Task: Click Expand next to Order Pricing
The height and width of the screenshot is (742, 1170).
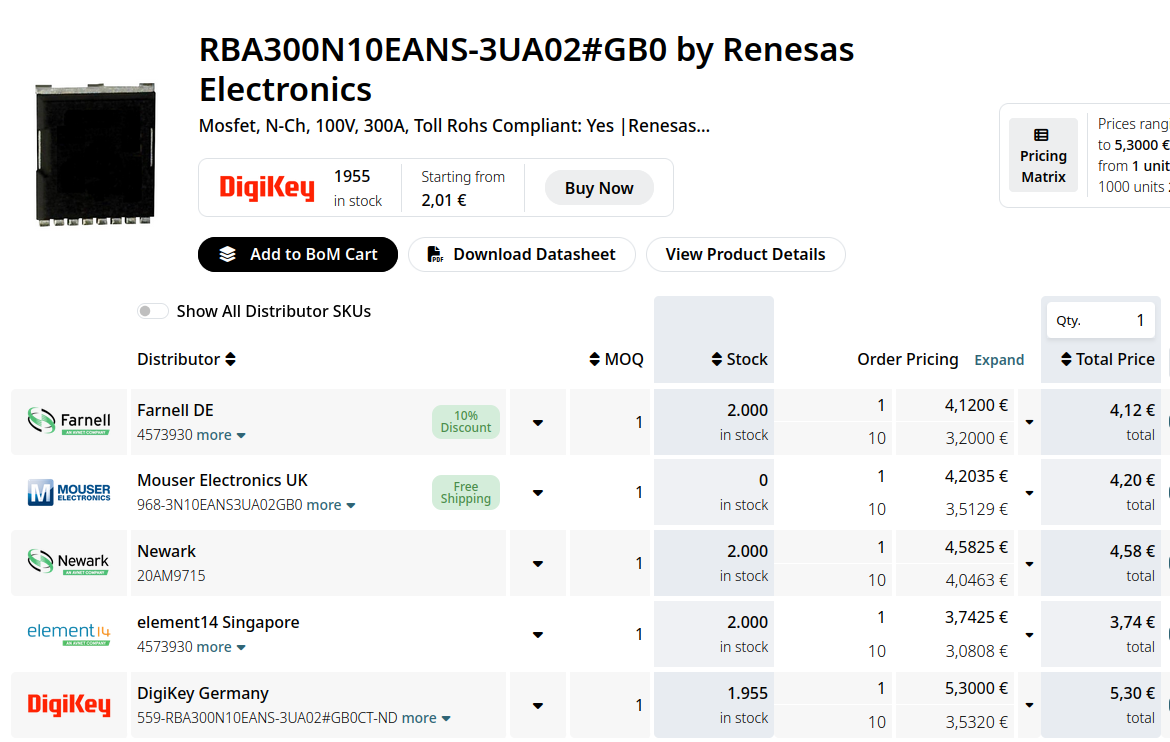Action: [x=998, y=360]
